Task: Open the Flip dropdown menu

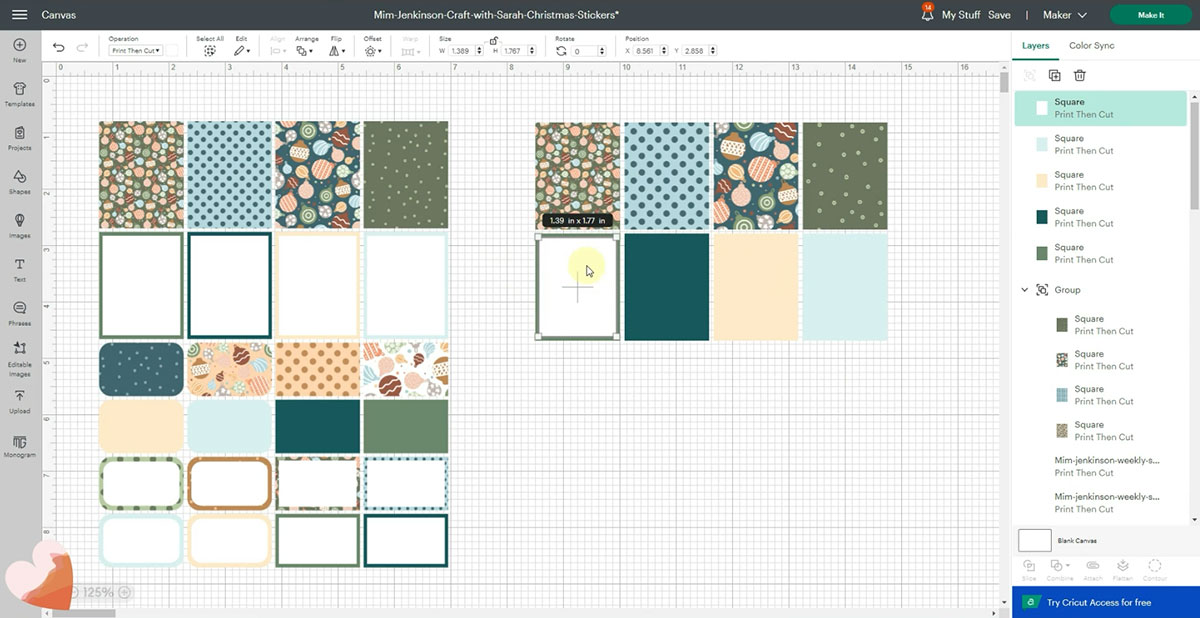Action: (337, 50)
